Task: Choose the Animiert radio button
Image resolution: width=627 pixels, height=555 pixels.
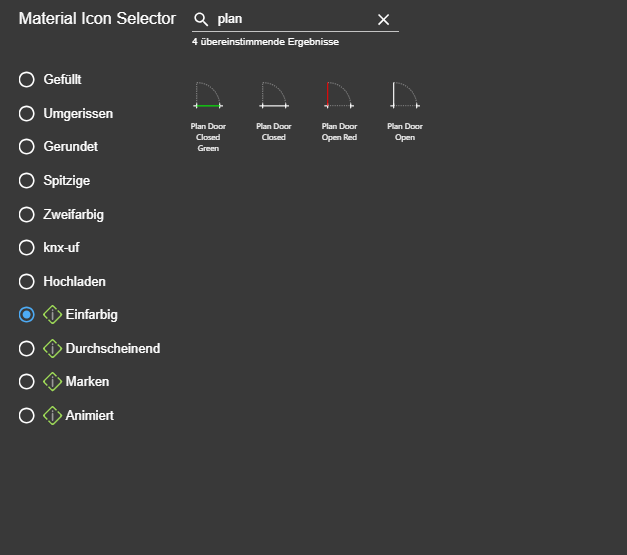Action: [27, 415]
